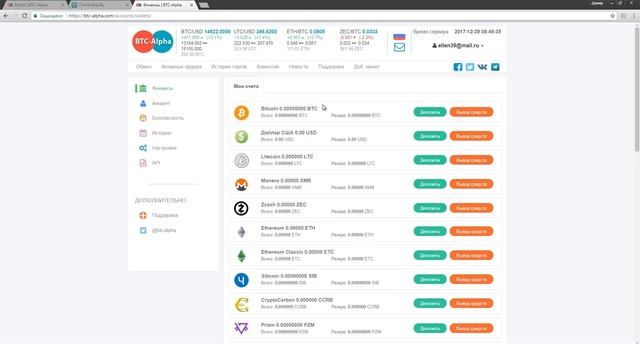The width and height of the screenshot is (640, 360).
Task: Open the Обмен menu item
Action: (x=143, y=67)
